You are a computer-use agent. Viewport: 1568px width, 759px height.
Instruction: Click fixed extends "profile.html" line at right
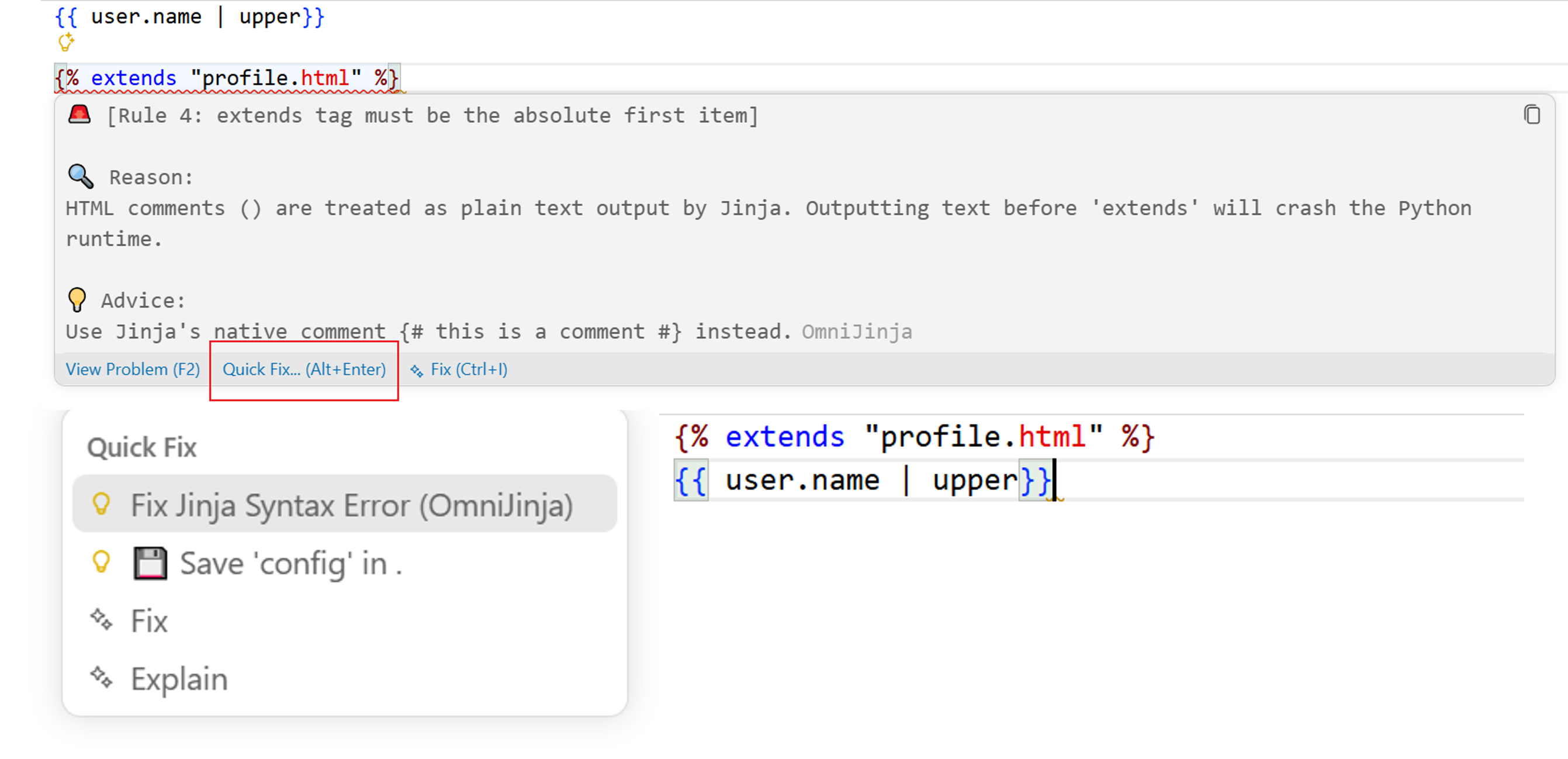pos(914,437)
